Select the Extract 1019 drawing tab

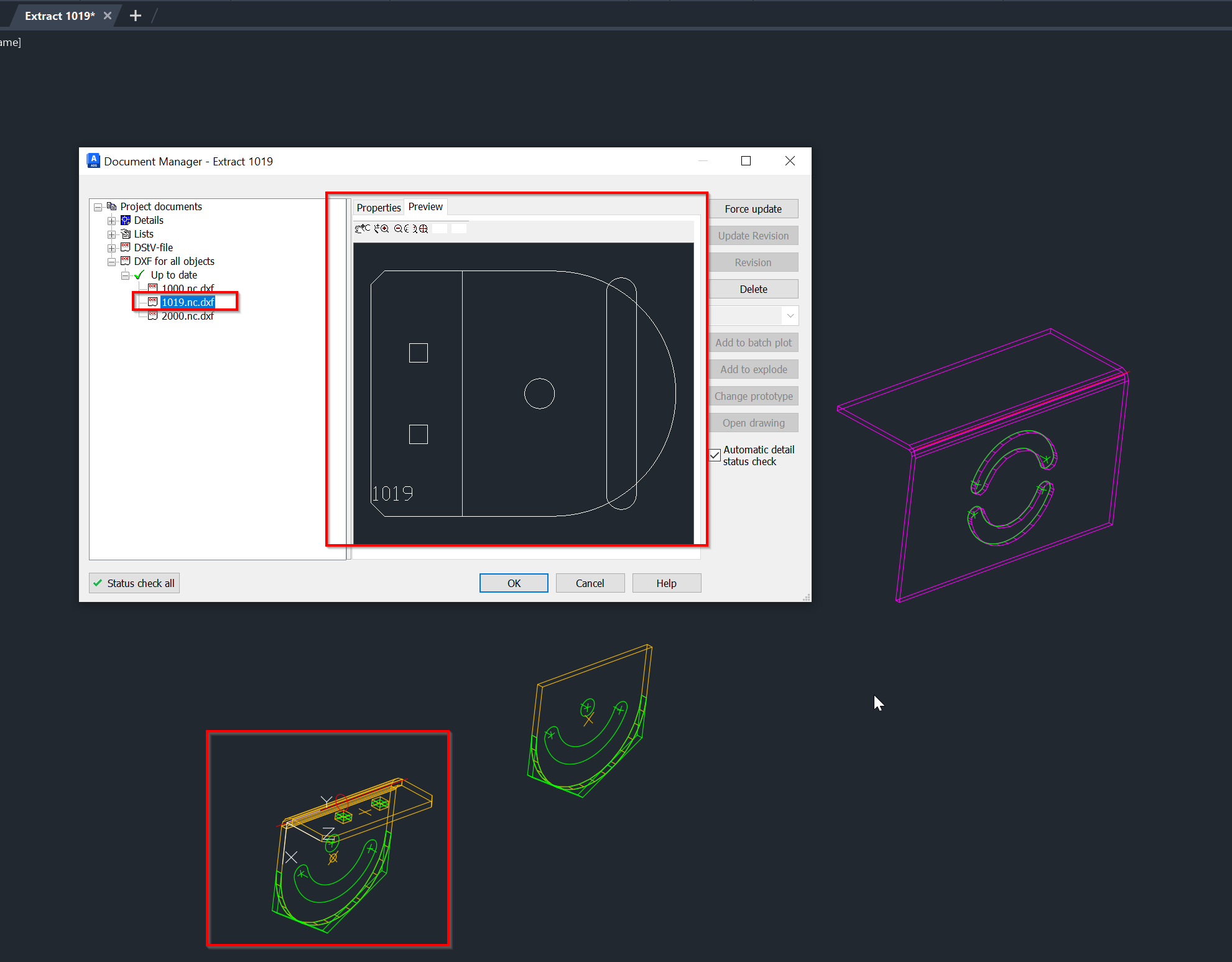click(59, 16)
